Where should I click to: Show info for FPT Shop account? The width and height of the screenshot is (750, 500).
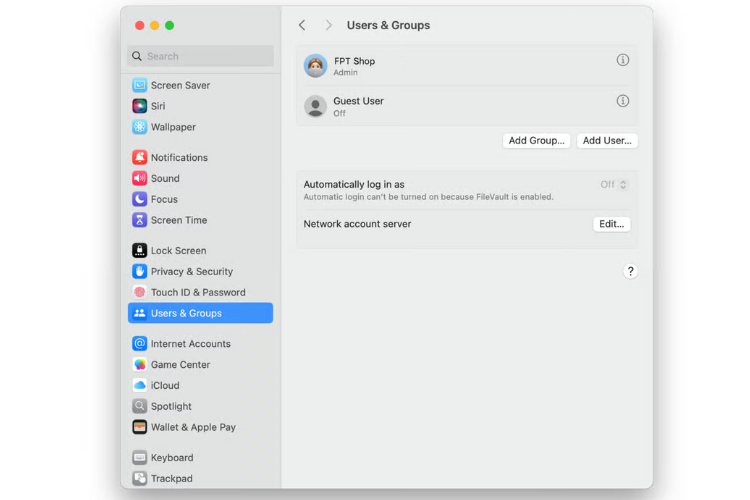(x=622, y=60)
